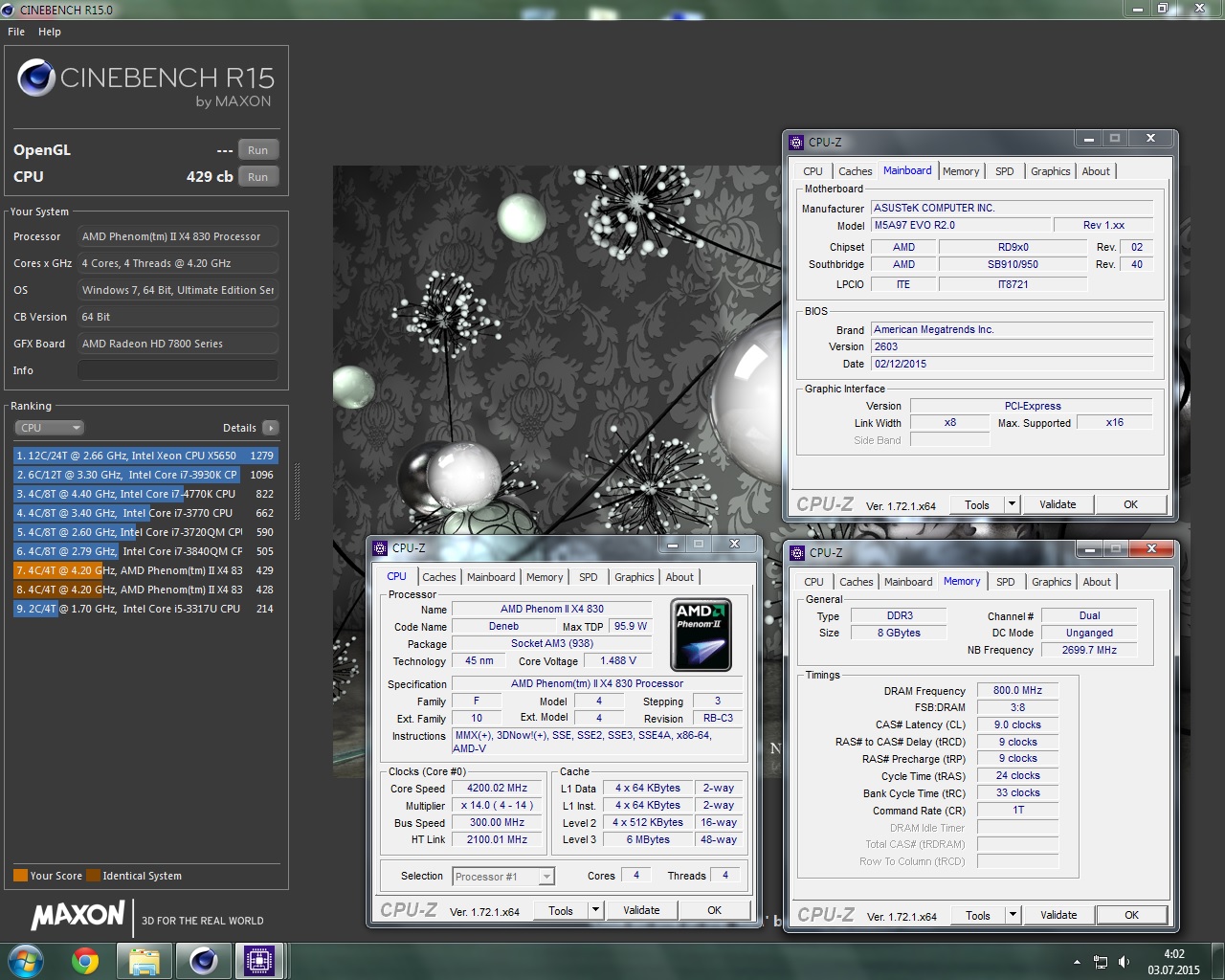Click the MAXON logo
The image size is (1225, 980).
coord(78,916)
